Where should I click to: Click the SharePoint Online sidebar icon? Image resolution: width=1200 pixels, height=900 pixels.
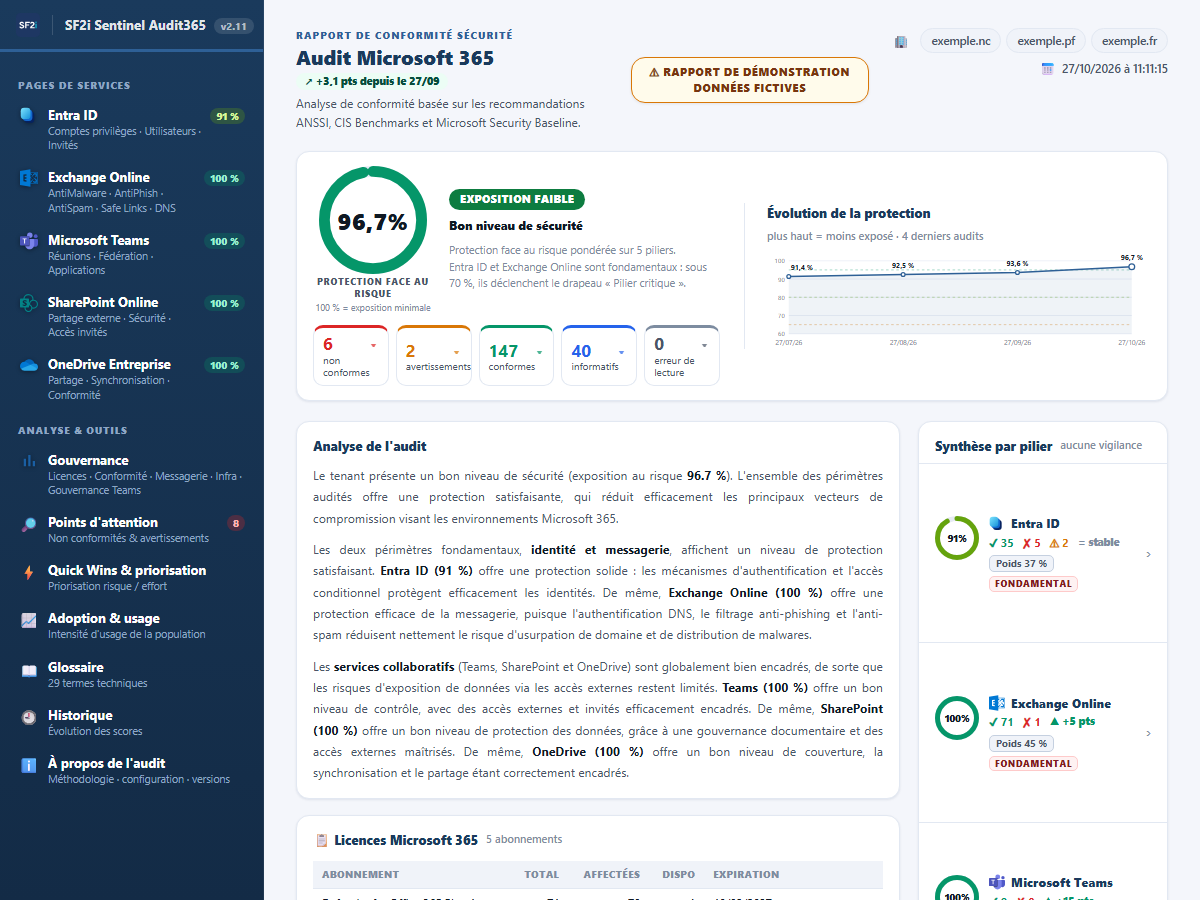coord(28,303)
